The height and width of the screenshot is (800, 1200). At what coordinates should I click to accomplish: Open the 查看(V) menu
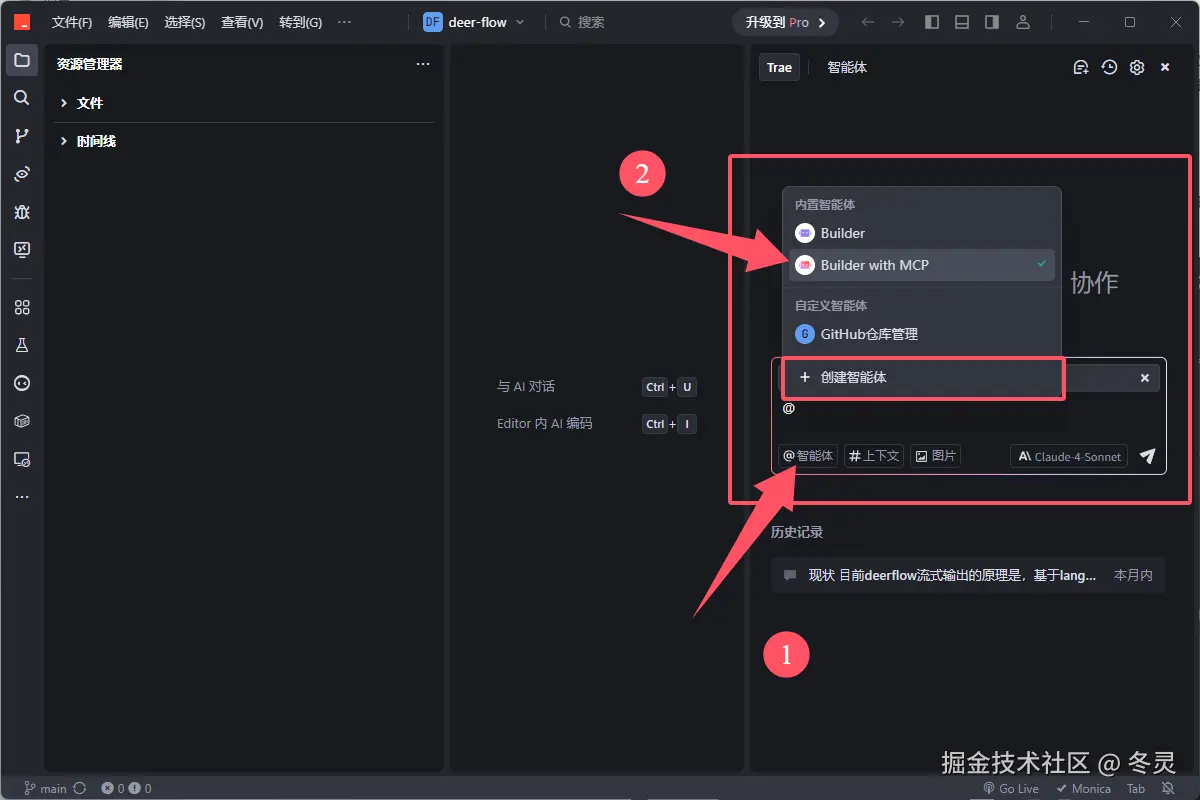(242, 22)
